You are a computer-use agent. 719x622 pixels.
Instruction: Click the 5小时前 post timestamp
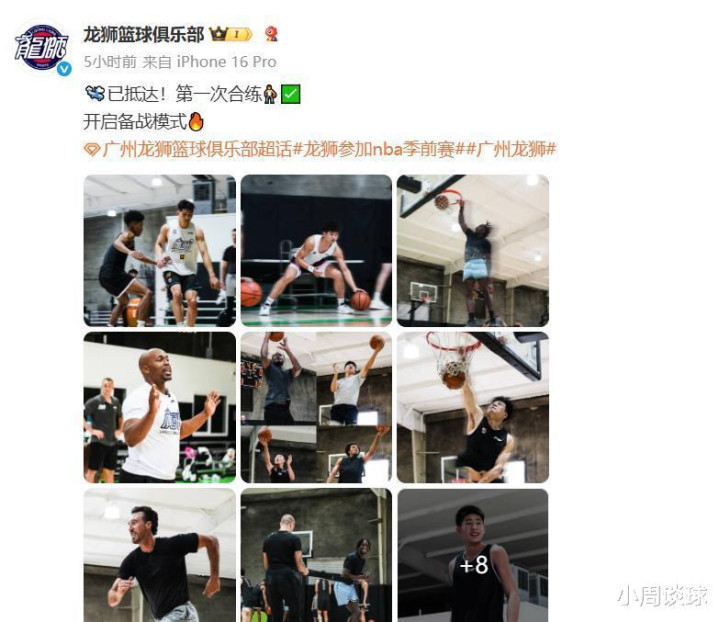tap(110, 62)
